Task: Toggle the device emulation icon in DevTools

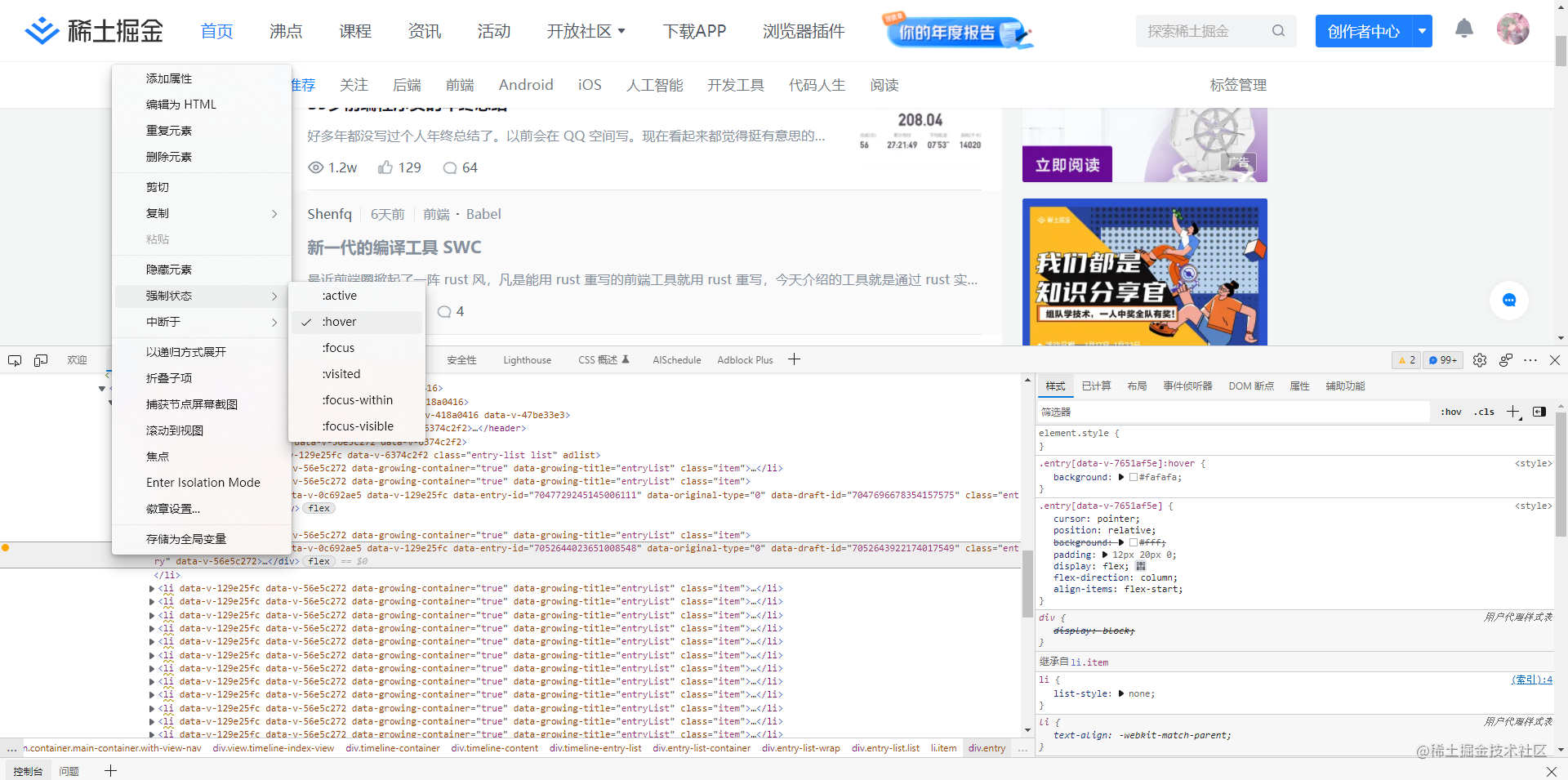Action: [x=41, y=360]
